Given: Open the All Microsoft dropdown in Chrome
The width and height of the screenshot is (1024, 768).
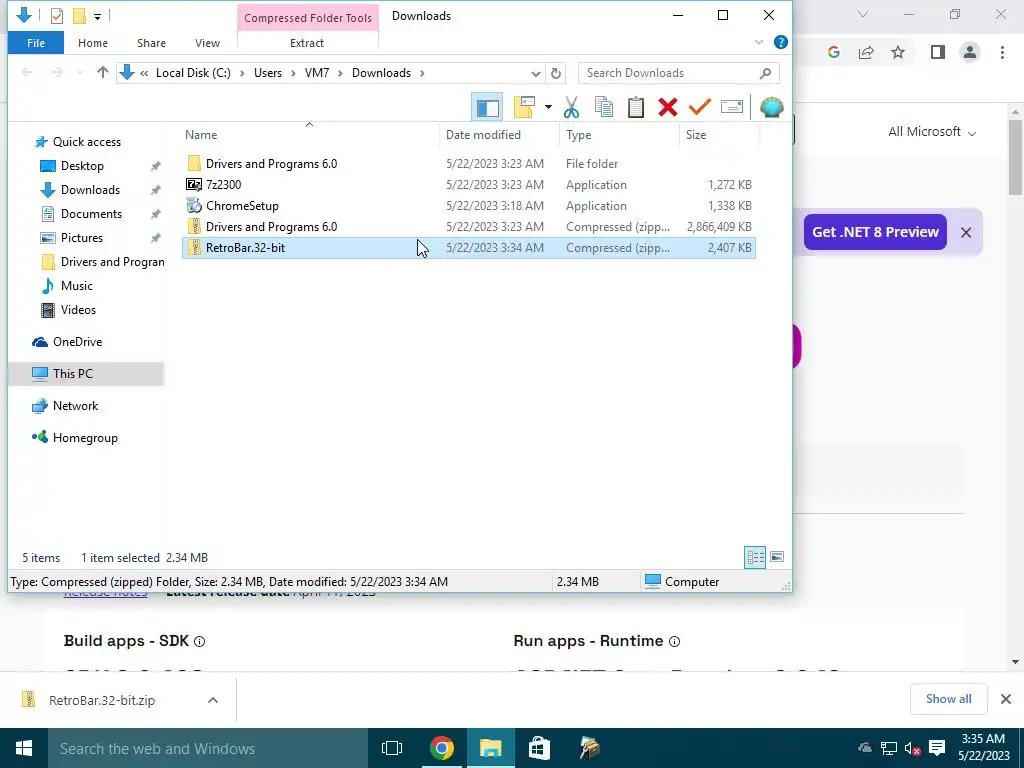Looking at the screenshot, I should click(932, 132).
